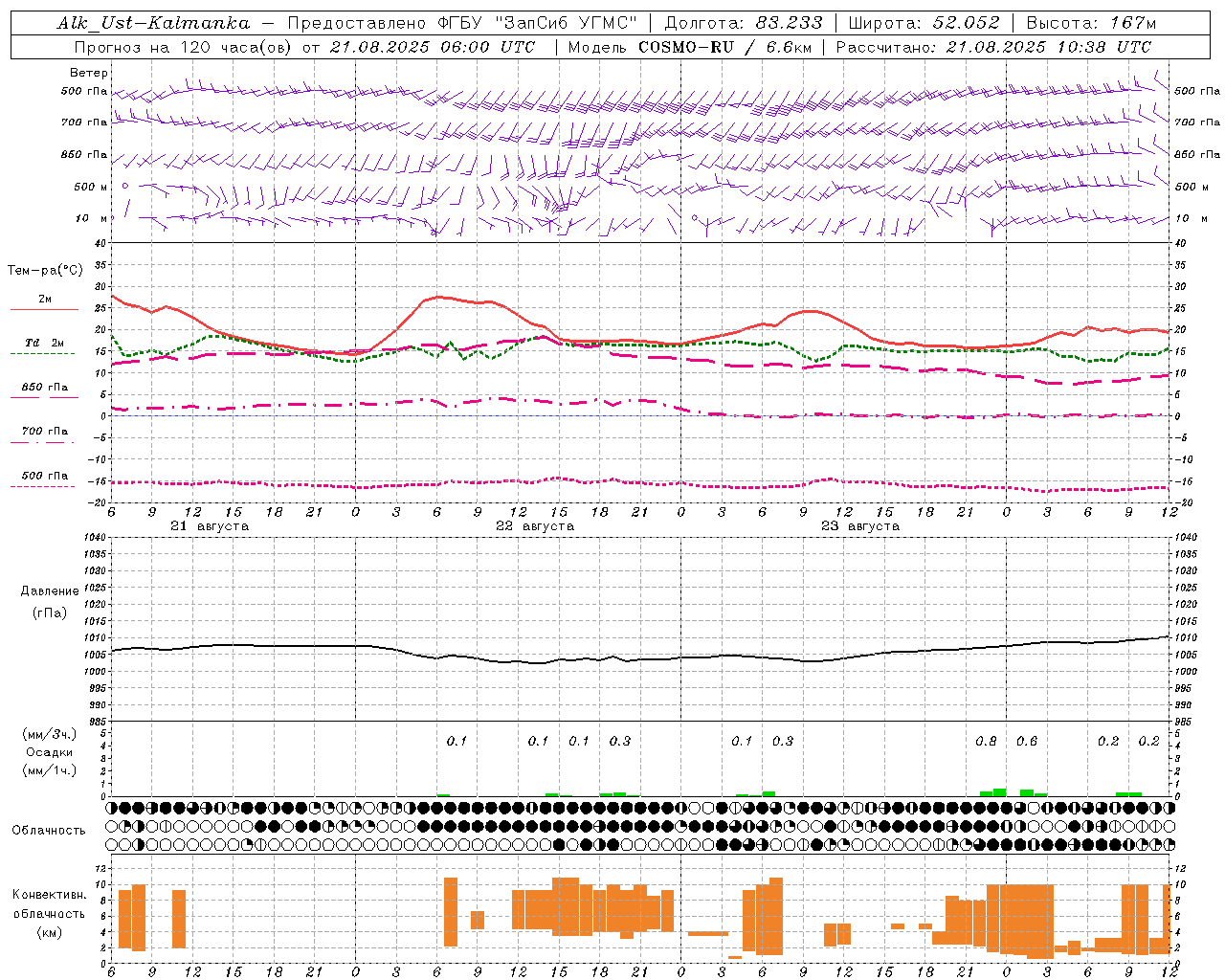Click the Осадки precipitation label
1225x980 pixels.
point(50,752)
